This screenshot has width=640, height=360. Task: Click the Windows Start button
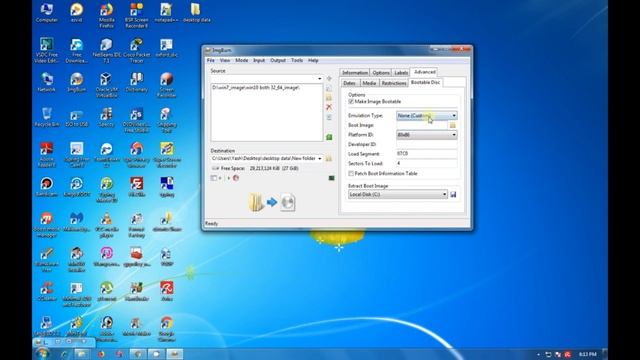click(42, 353)
